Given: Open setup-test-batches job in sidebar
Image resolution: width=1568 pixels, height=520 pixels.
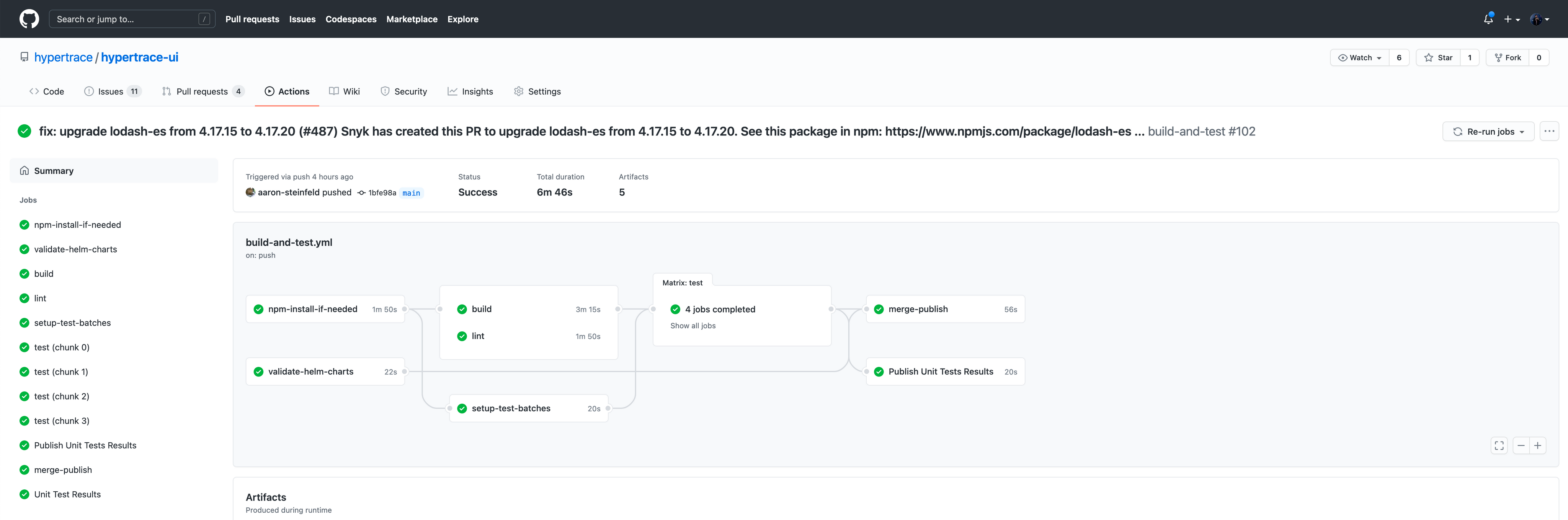Looking at the screenshot, I should click(x=72, y=323).
